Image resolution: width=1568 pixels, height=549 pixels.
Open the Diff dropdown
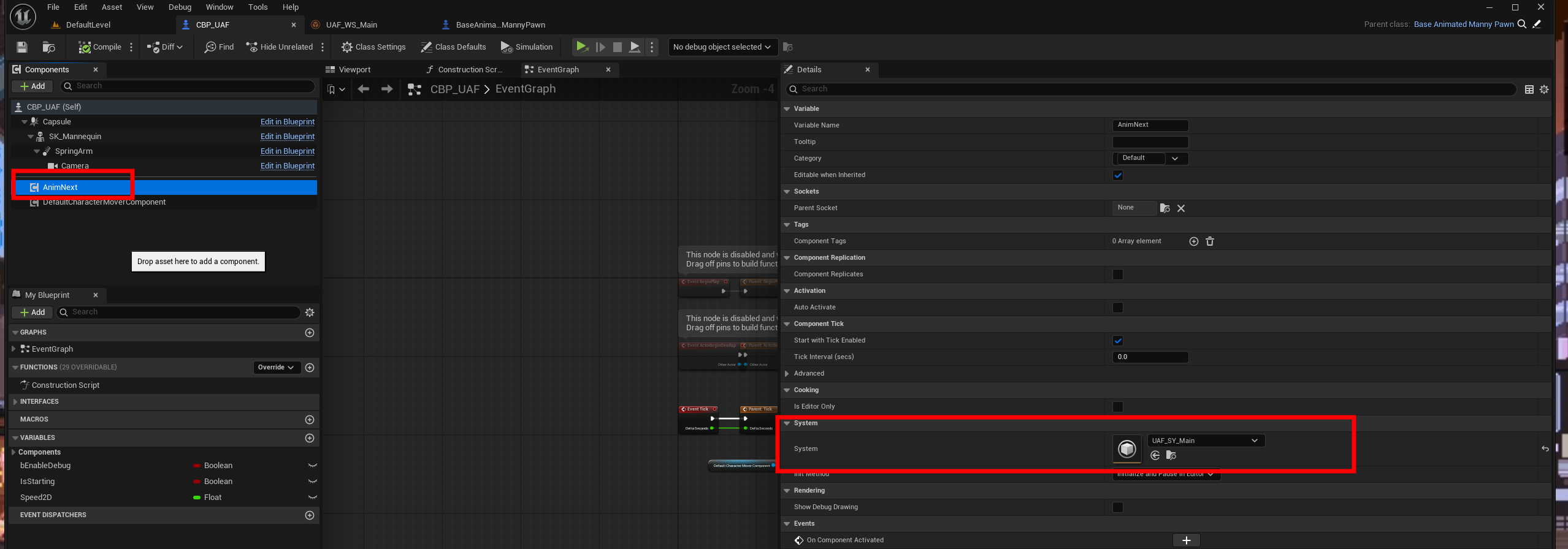(x=165, y=47)
